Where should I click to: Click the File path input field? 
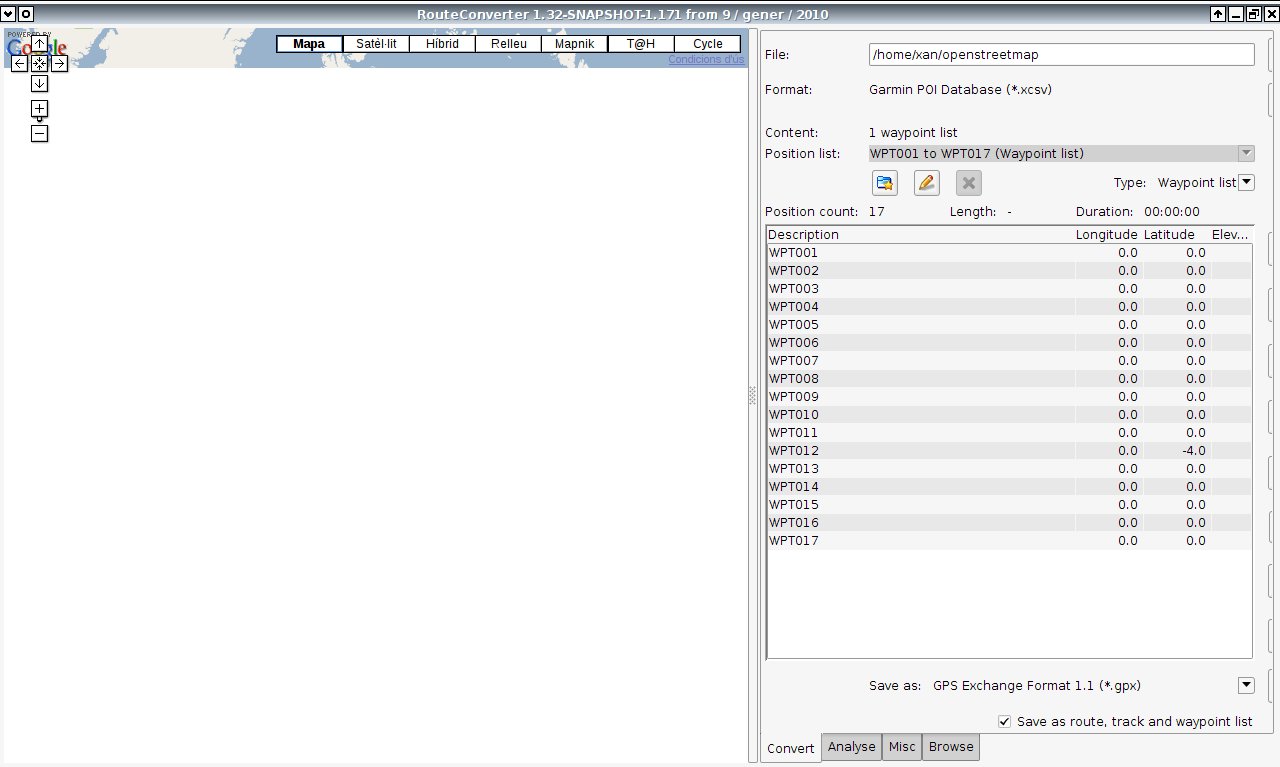[1061, 54]
